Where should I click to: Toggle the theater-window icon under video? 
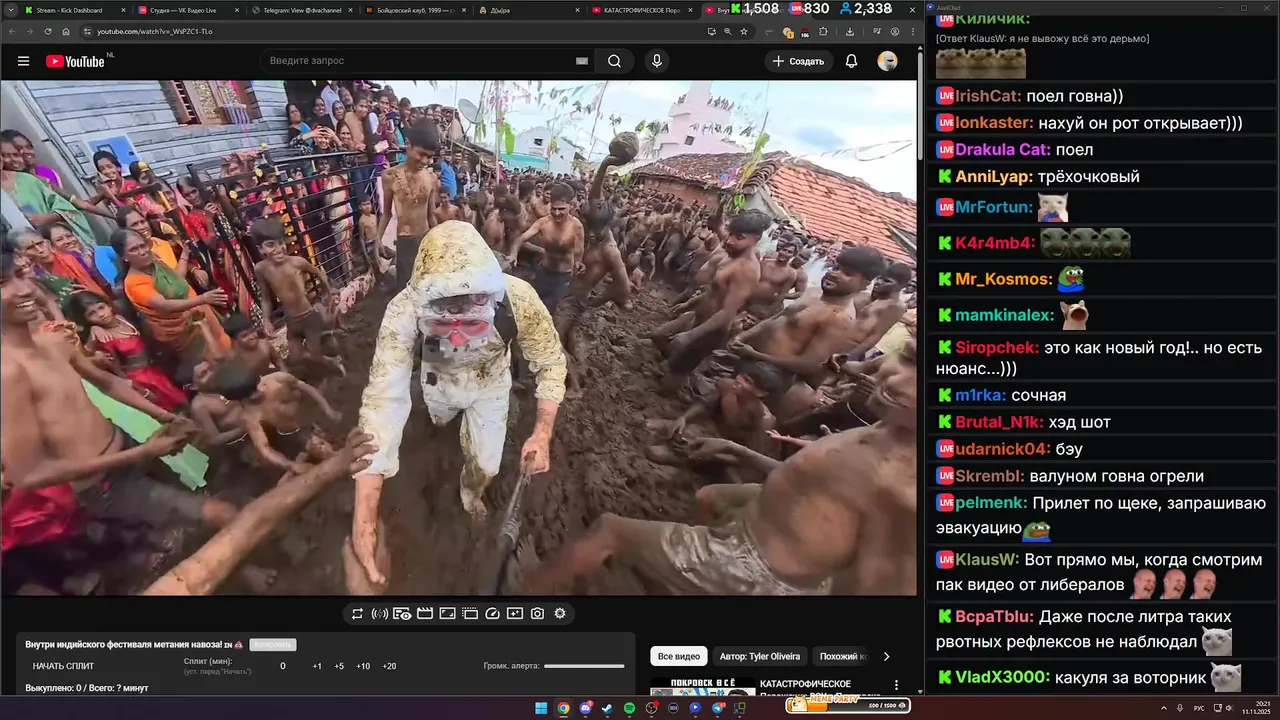470,613
